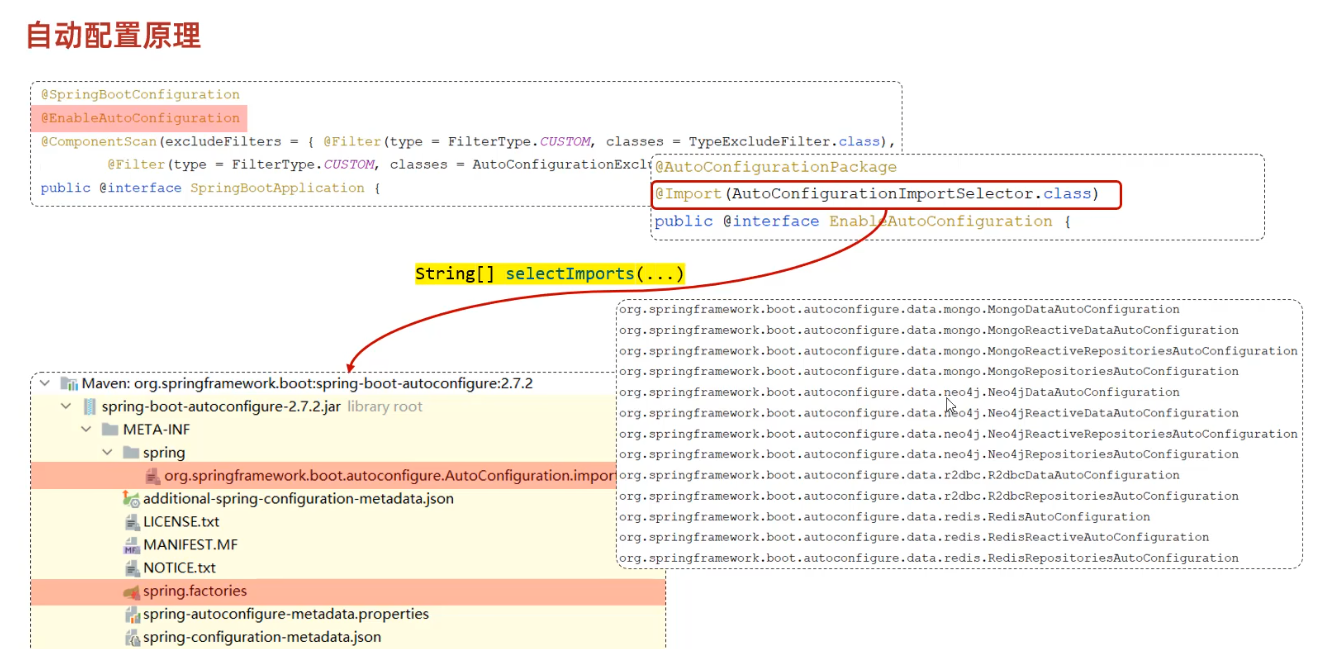
Task: Click the spring-autoconfigure-metadata.properties file icon
Action: (131, 614)
